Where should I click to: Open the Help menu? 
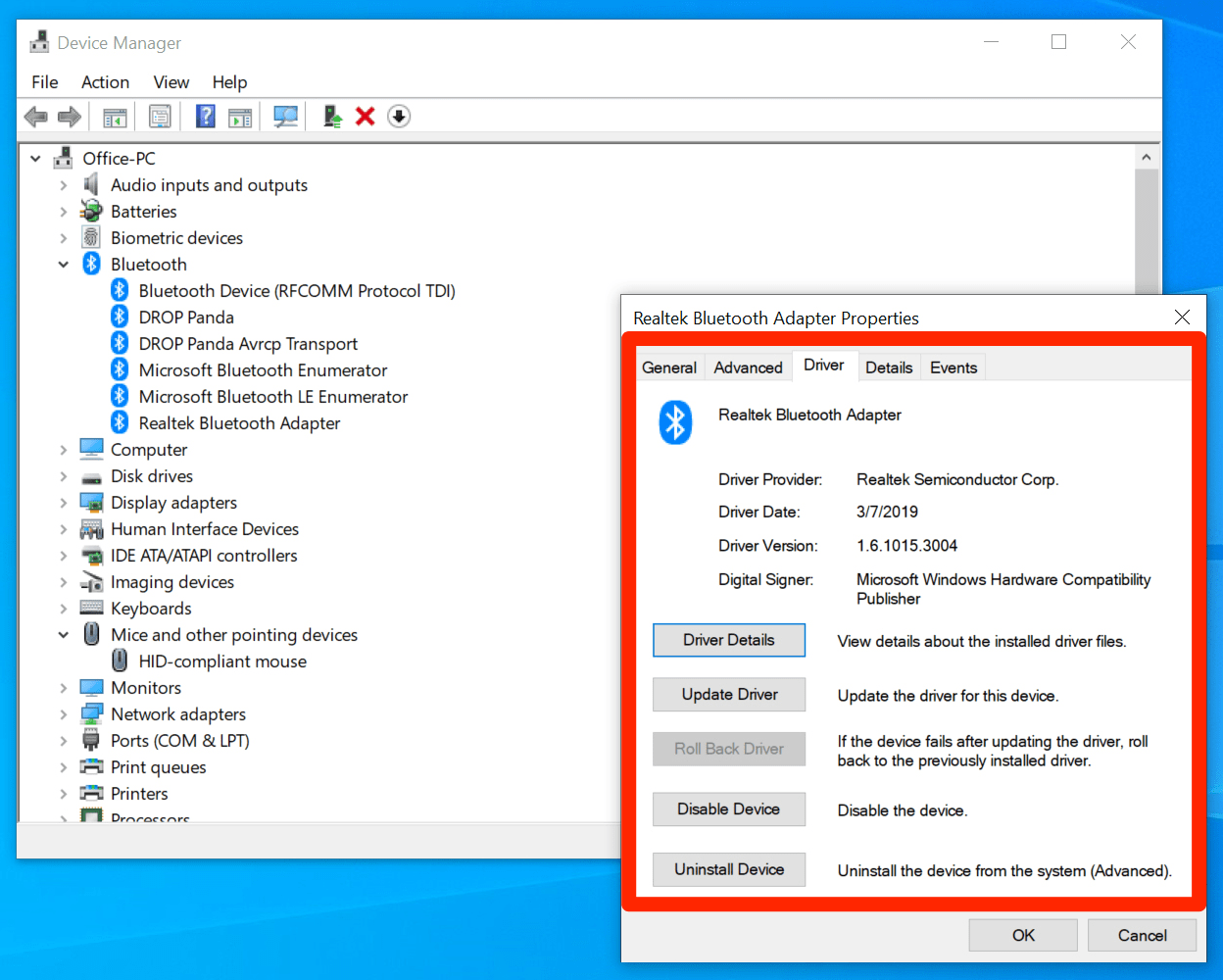click(x=229, y=82)
